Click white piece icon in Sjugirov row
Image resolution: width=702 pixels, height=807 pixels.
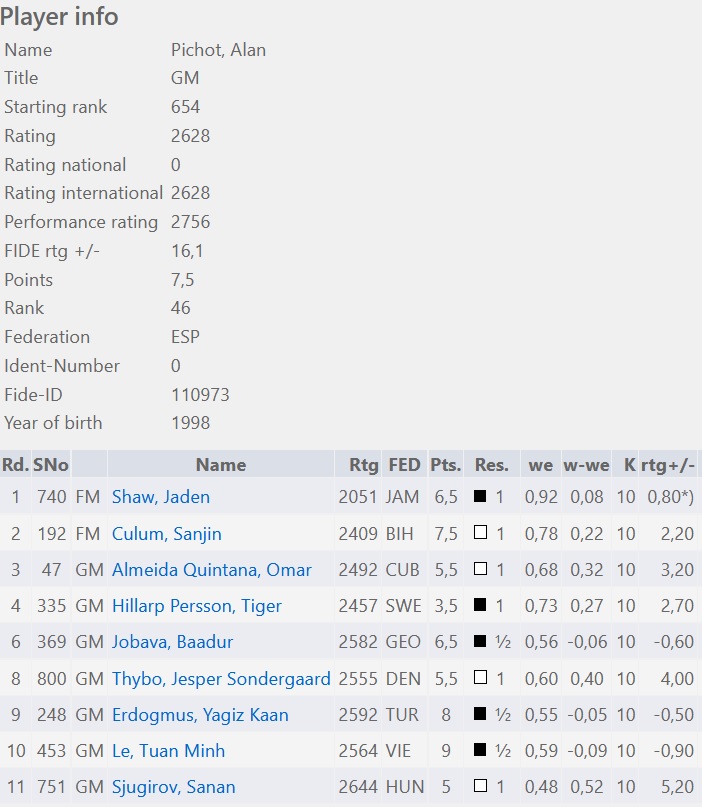480,785
